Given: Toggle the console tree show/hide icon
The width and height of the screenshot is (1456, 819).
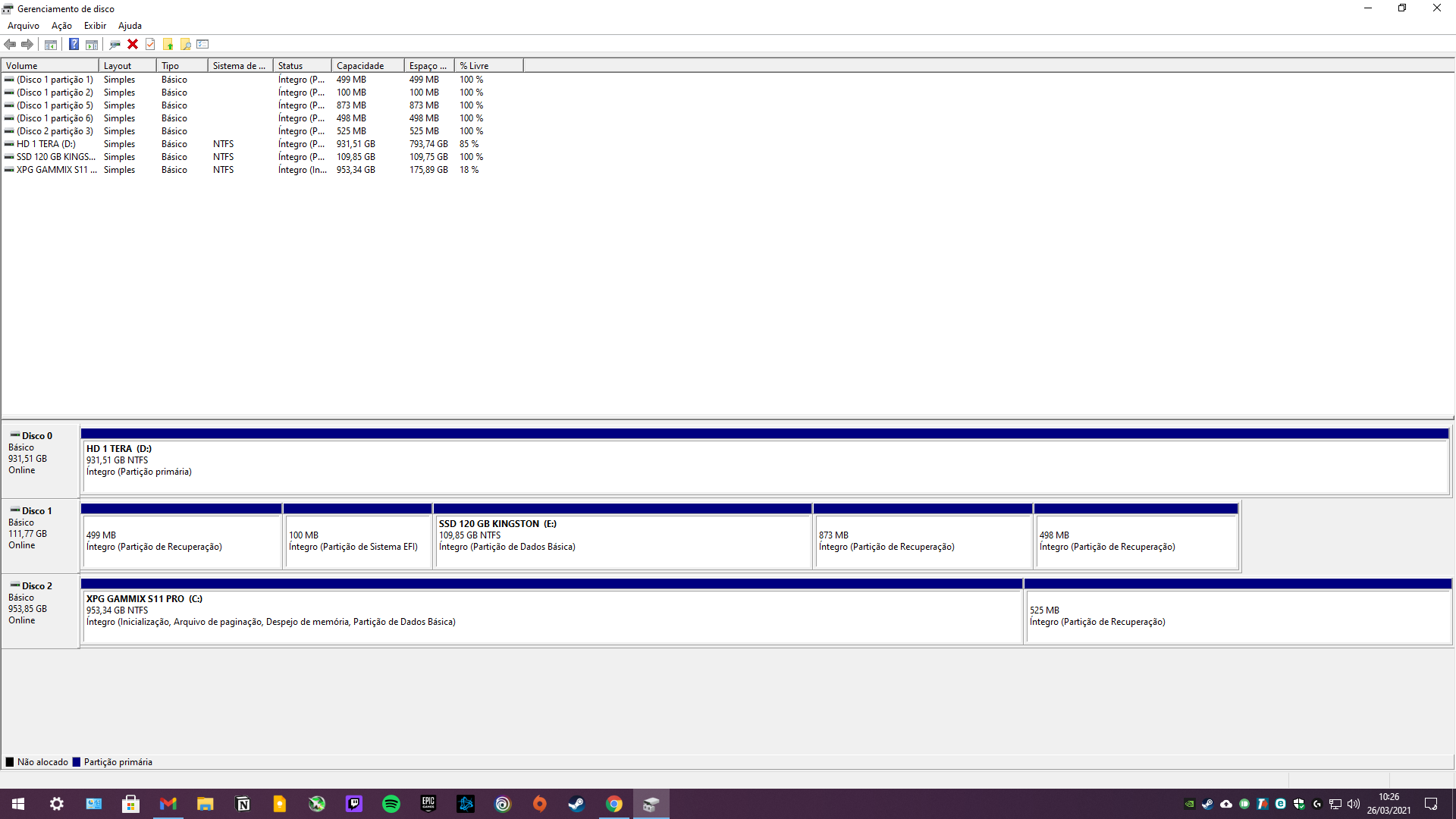Looking at the screenshot, I should click(x=50, y=44).
